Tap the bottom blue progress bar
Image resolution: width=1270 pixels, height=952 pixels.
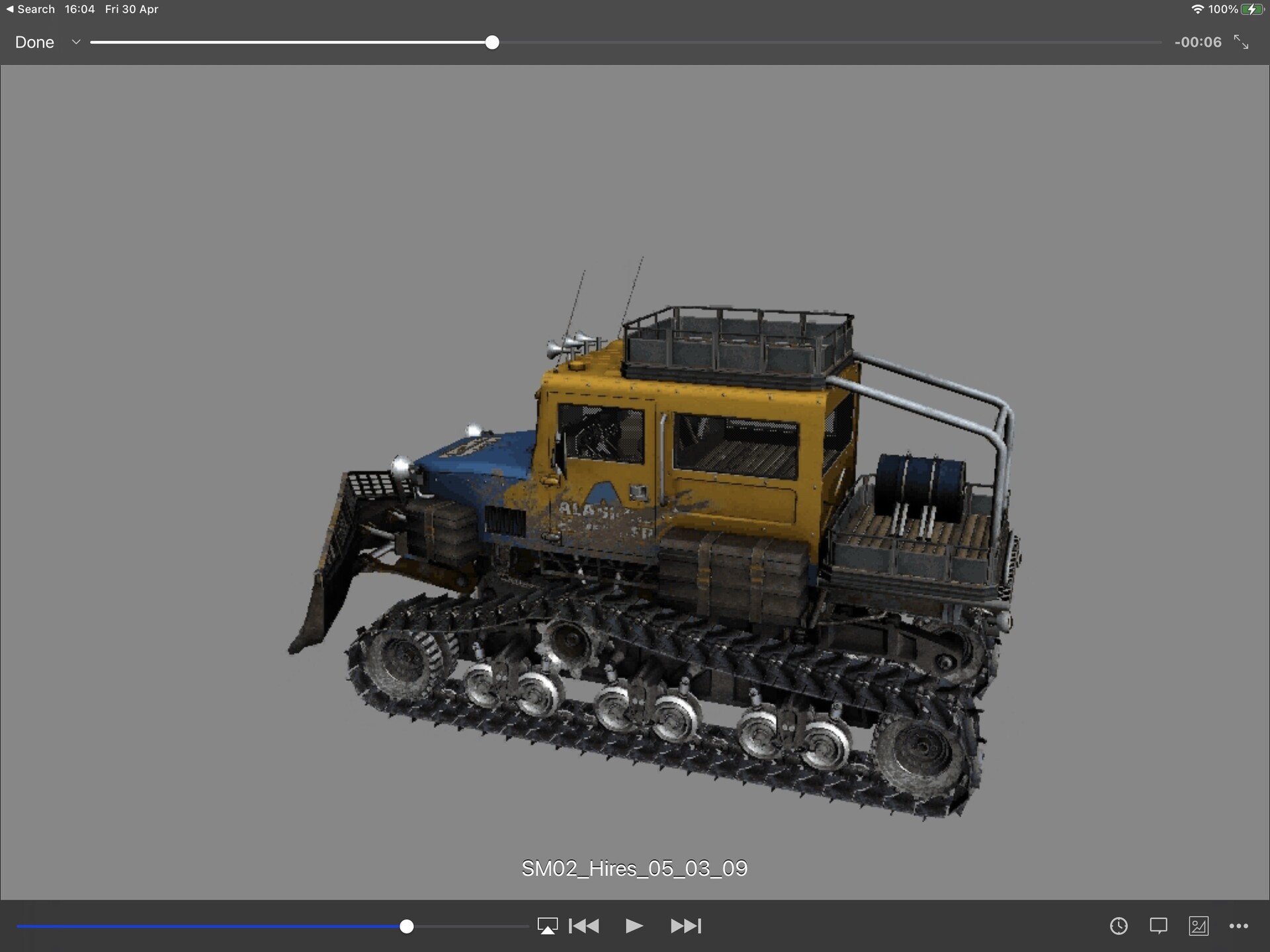click(407, 926)
